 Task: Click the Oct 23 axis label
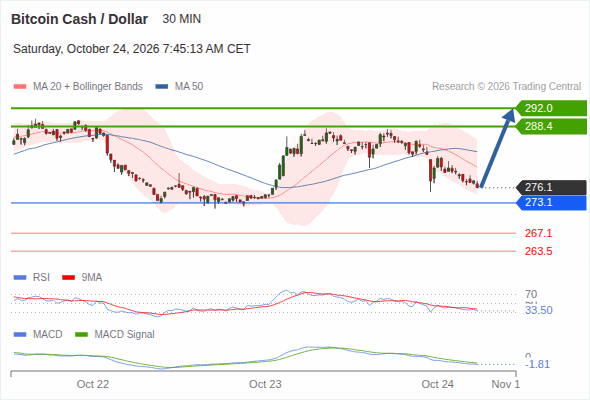[x=265, y=384]
